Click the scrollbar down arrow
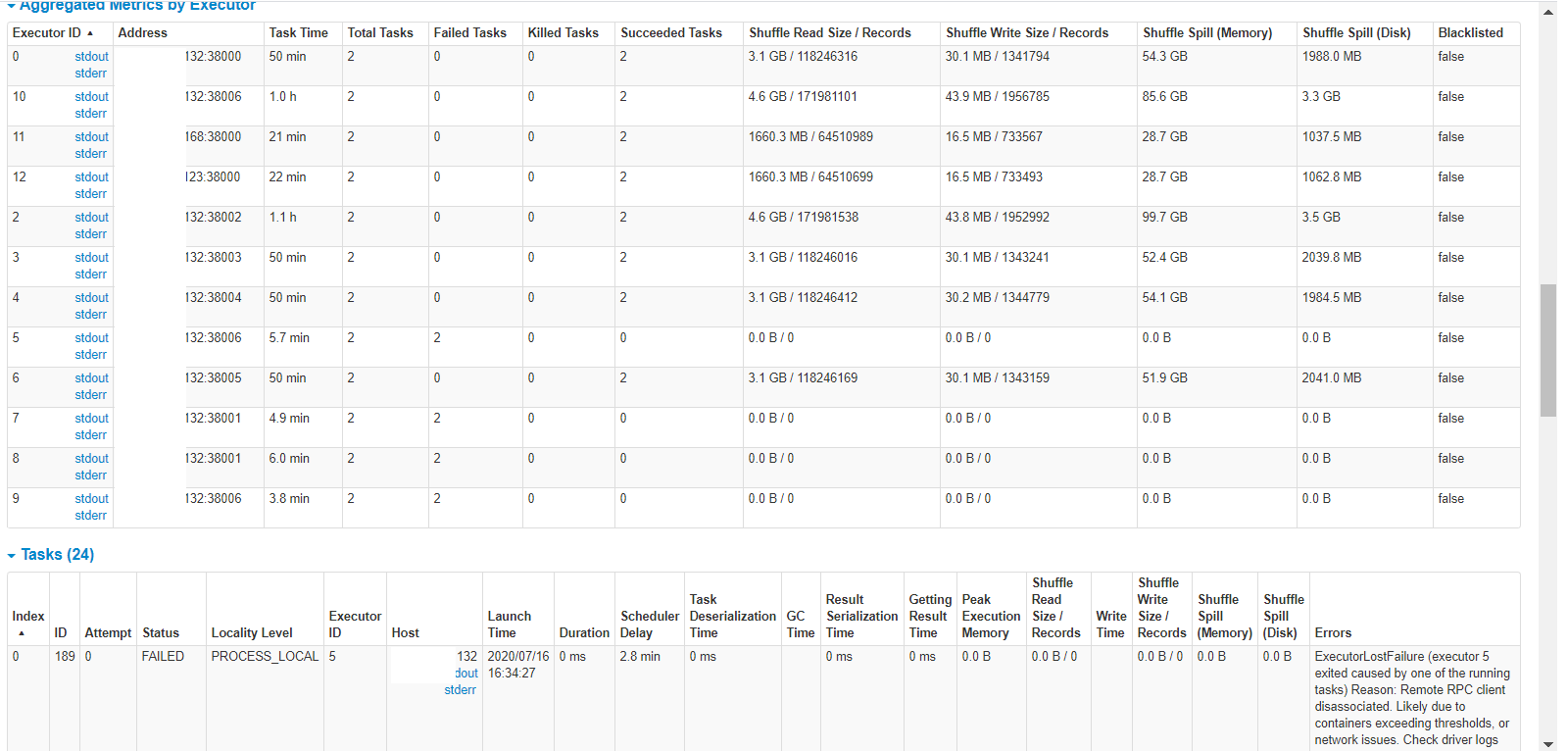The width and height of the screenshot is (1568, 751). pyautogui.click(x=1548, y=743)
